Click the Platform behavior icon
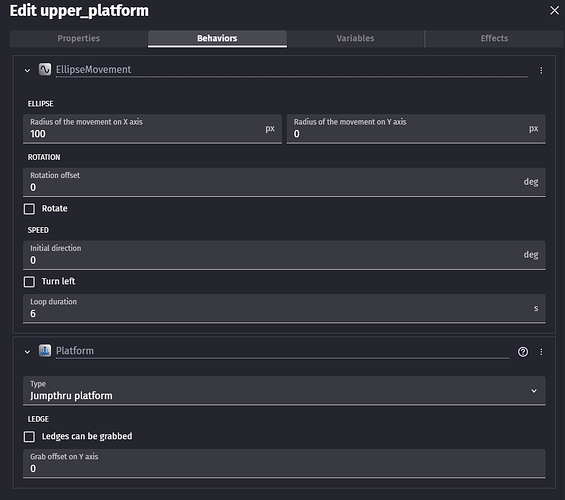 tap(45, 350)
